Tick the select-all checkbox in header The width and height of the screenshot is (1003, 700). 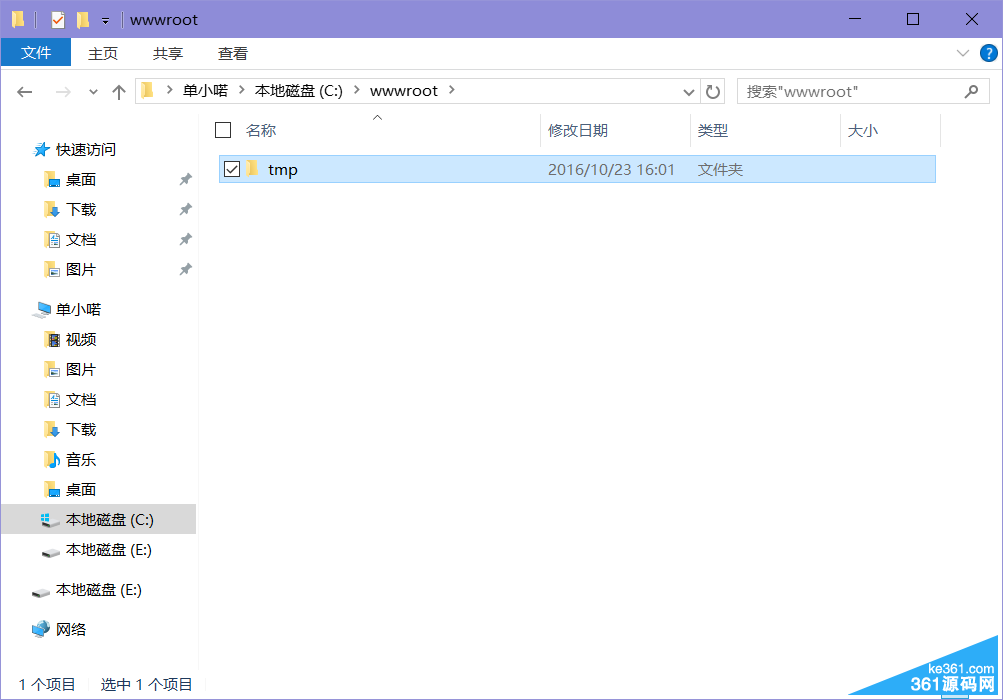point(223,131)
